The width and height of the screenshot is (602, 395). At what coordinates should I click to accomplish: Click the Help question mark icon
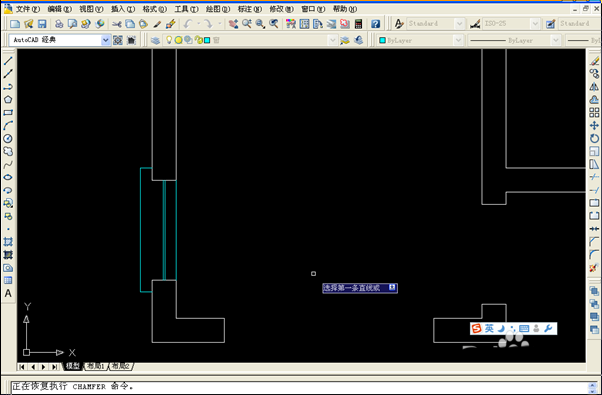[375, 24]
